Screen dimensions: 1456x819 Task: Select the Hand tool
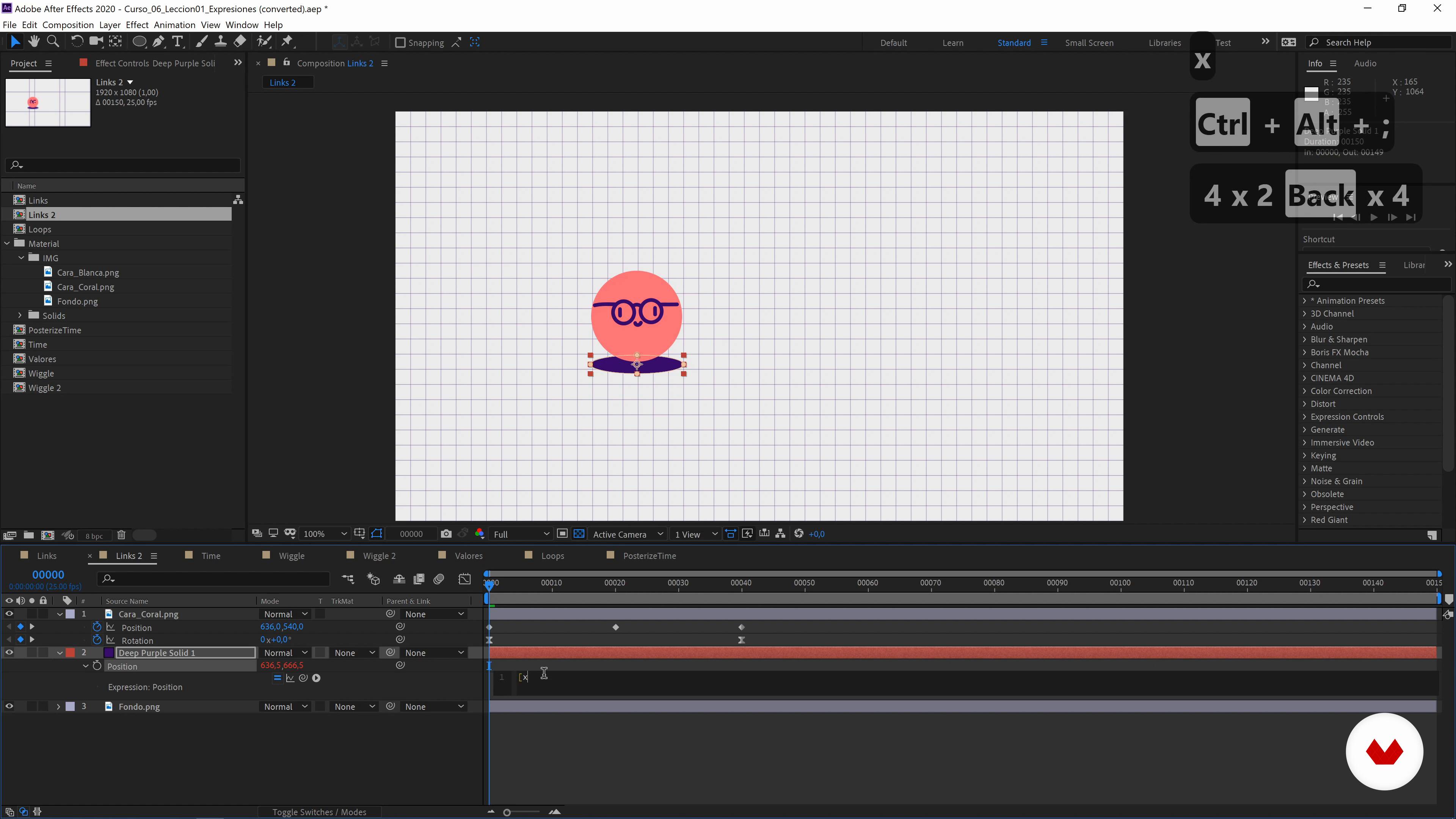(x=34, y=41)
